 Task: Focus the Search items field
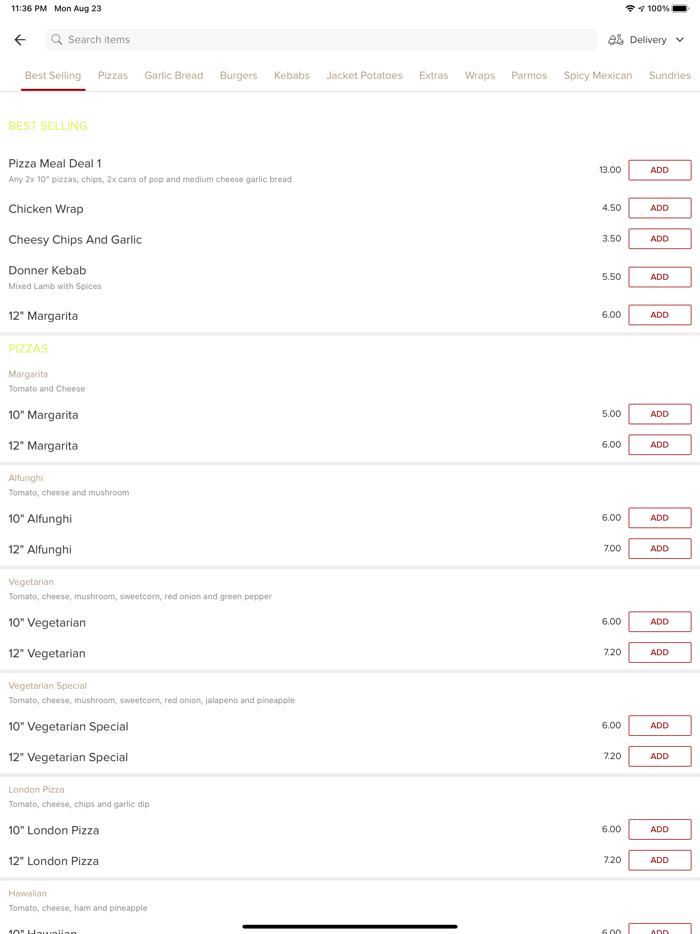pyautogui.click(x=320, y=40)
